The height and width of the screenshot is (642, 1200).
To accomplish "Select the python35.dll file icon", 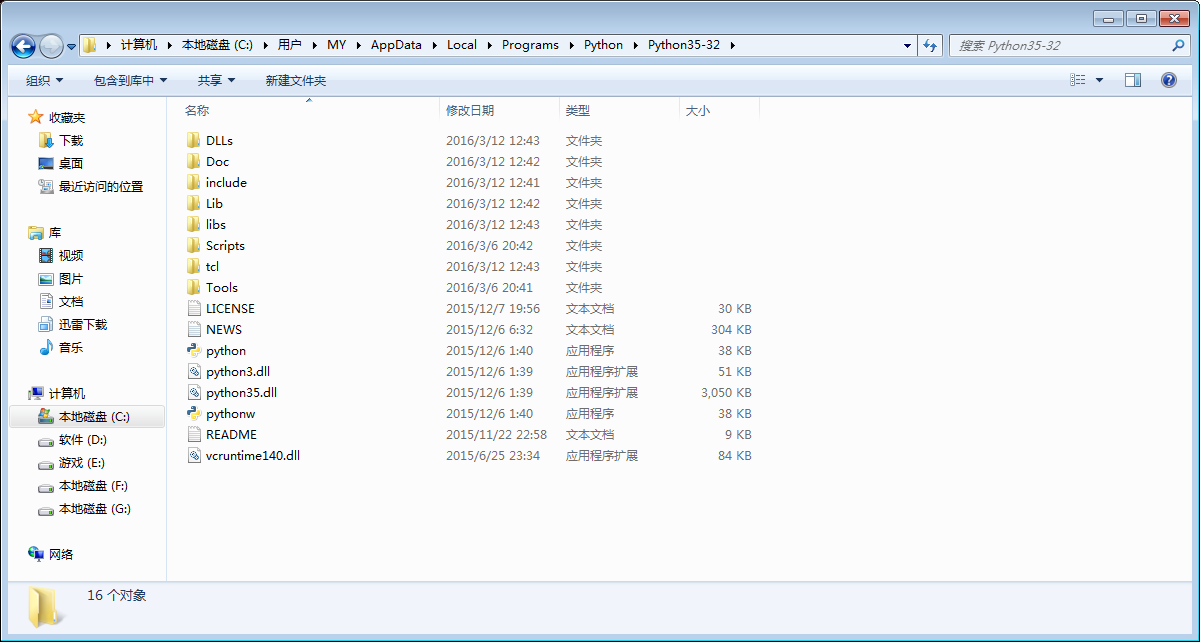I will 195,393.
